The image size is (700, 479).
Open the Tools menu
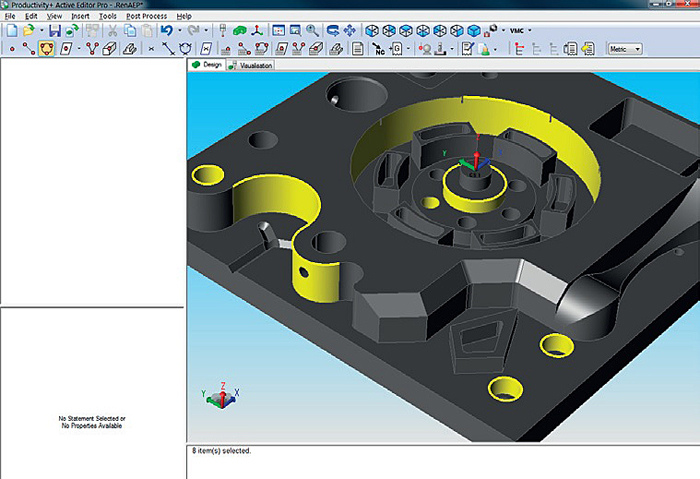point(108,16)
